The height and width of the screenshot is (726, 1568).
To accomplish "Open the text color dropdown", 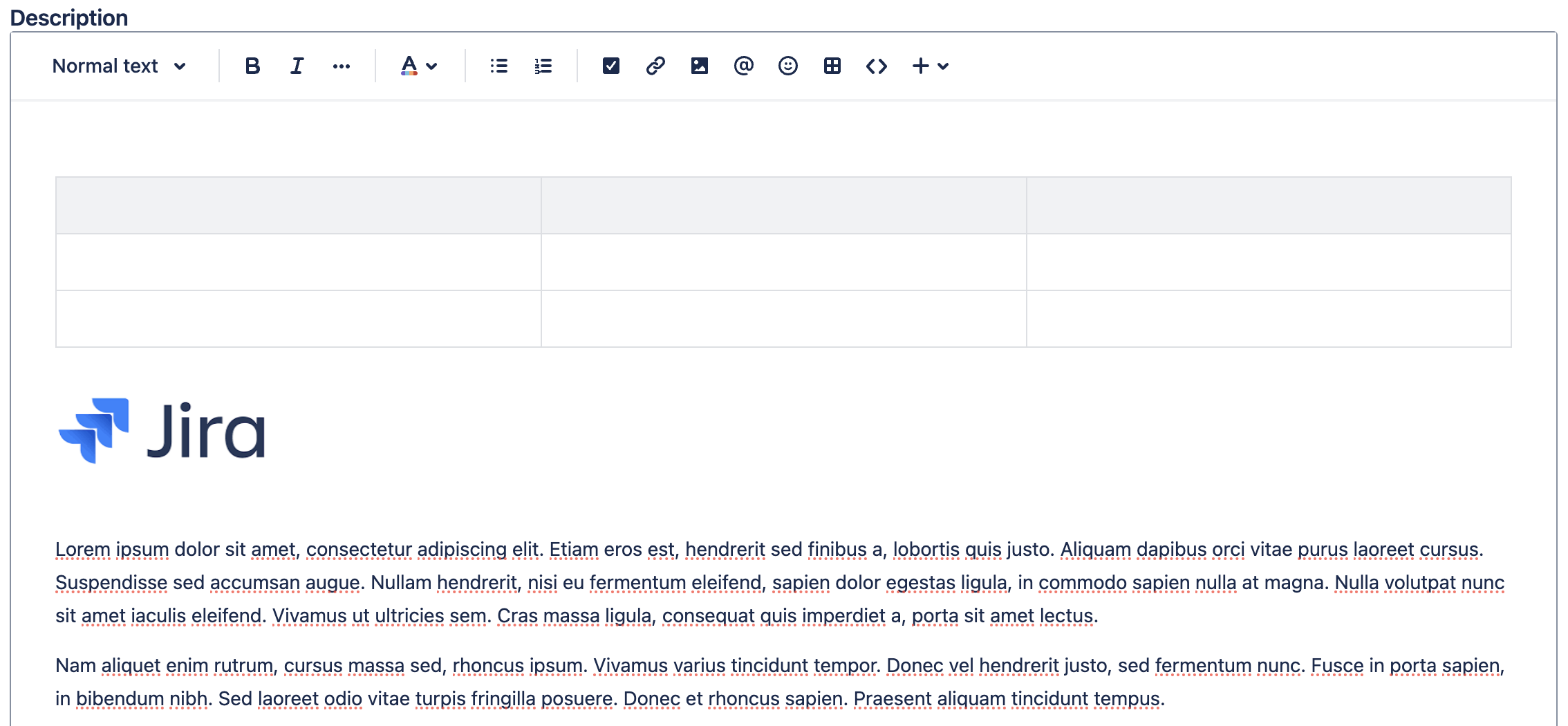I will (x=418, y=66).
